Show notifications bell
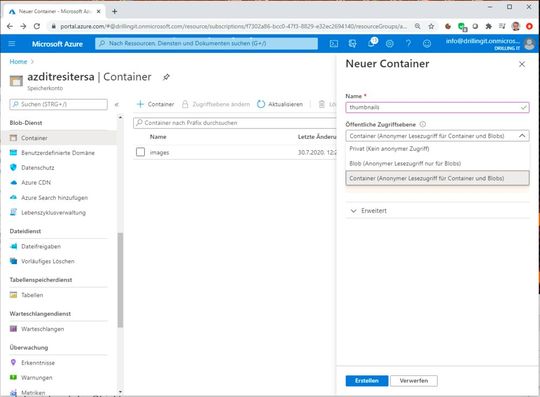The width and height of the screenshot is (540, 397). coord(372,43)
